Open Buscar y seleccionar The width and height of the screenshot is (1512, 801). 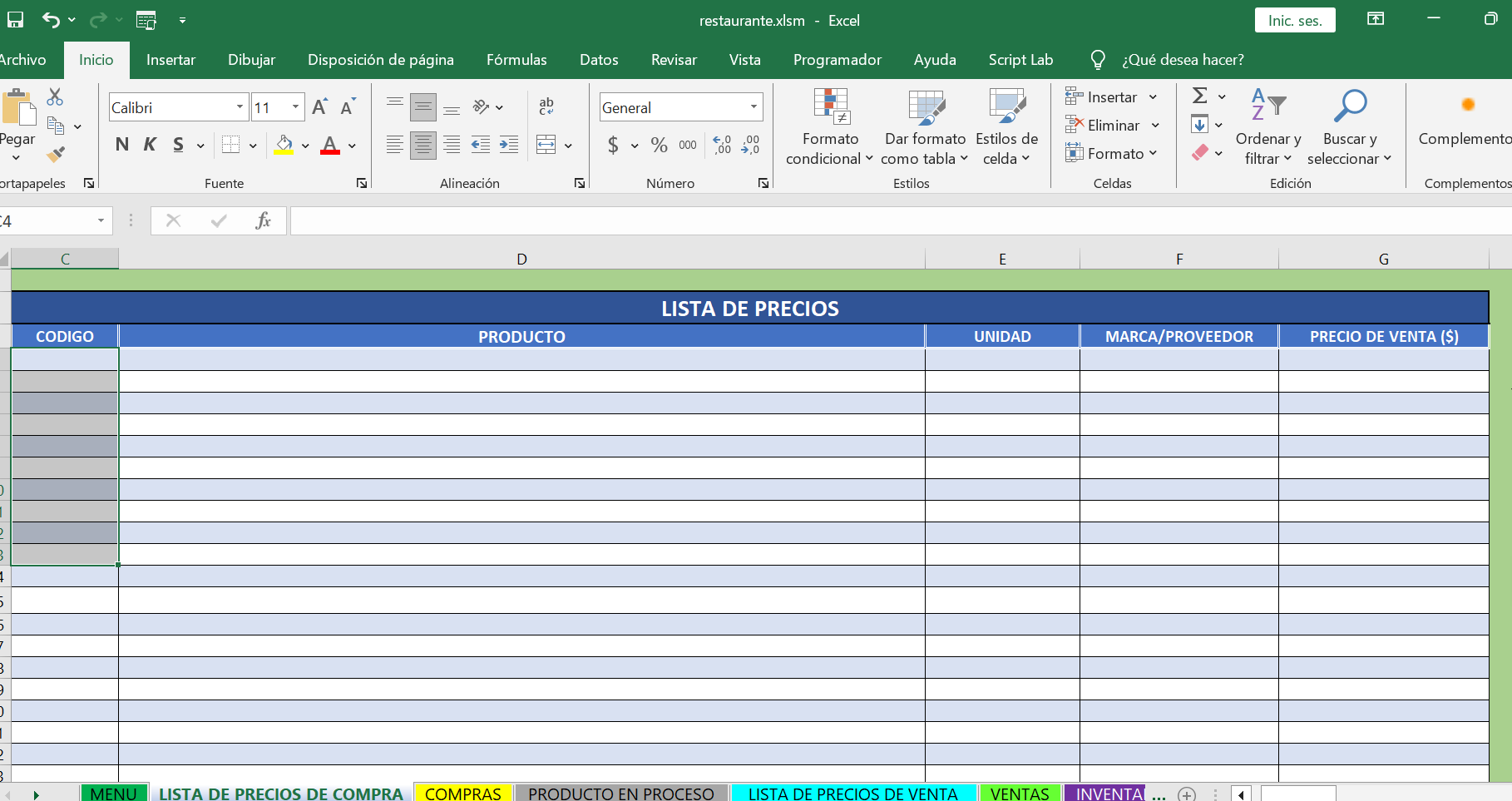click(x=1350, y=129)
